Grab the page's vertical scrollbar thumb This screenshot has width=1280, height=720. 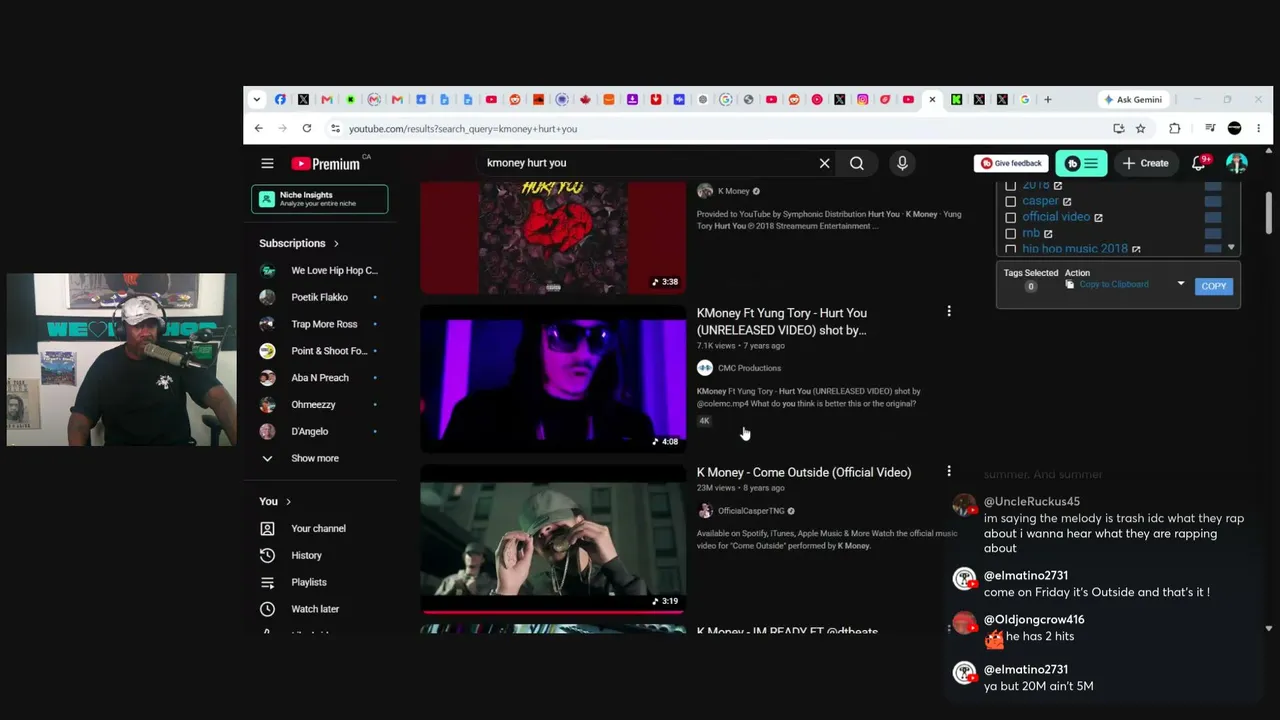click(x=1268, y=212)
